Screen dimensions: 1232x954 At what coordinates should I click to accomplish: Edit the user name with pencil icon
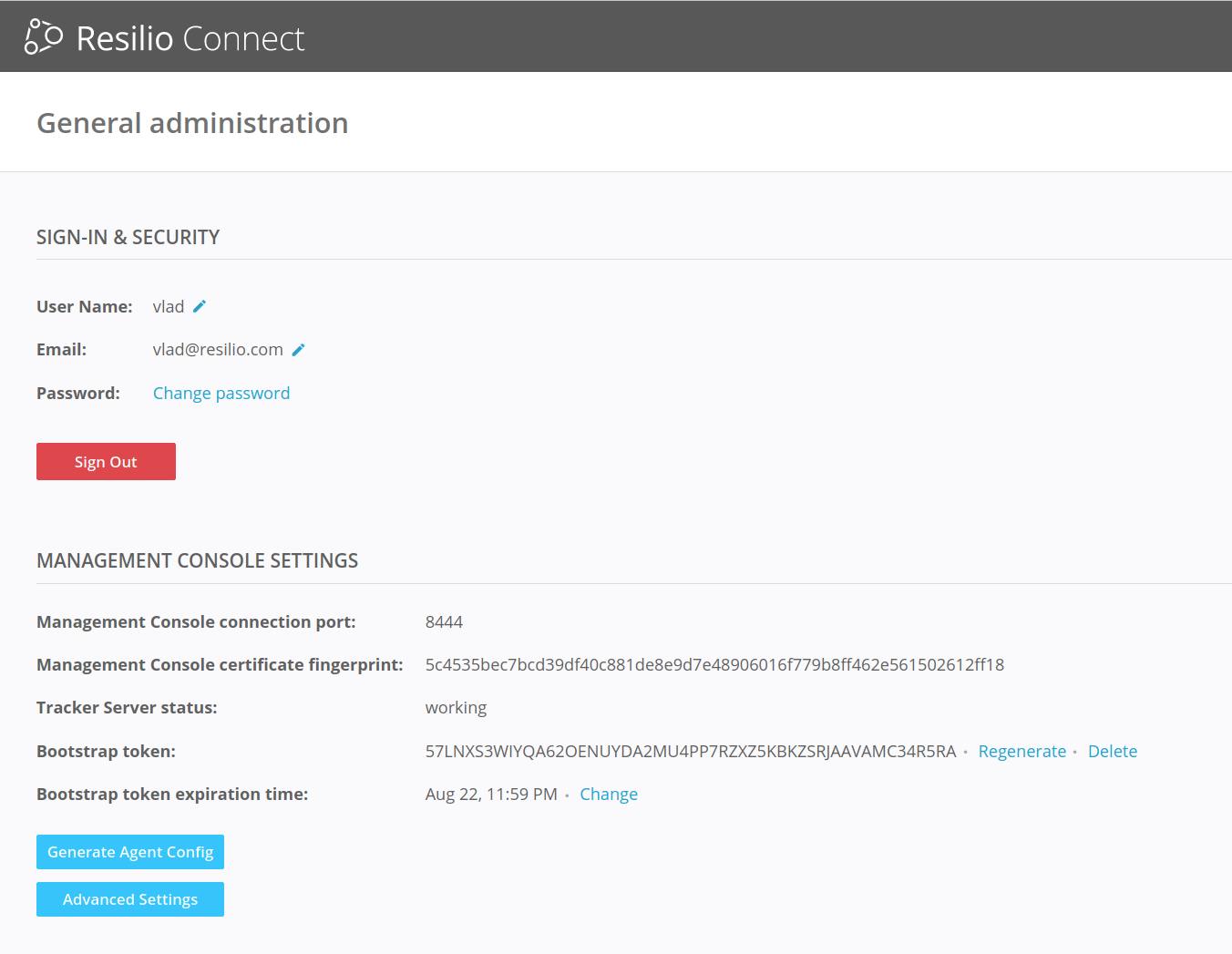(x=200, y=306)
